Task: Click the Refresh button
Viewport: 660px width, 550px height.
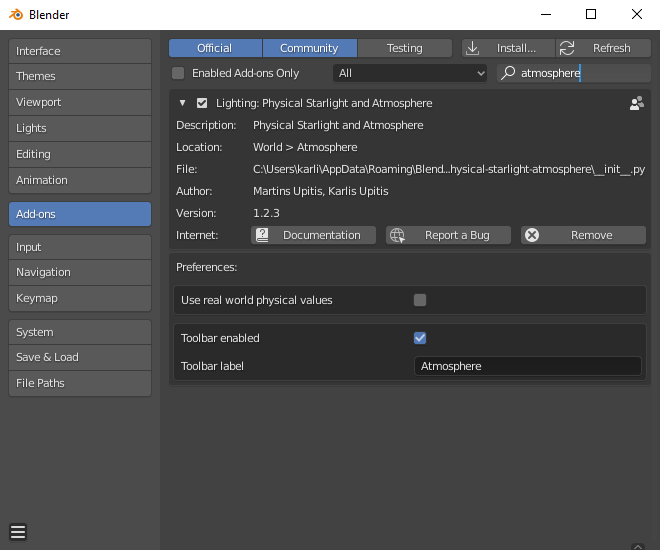Action: point(603,48)
